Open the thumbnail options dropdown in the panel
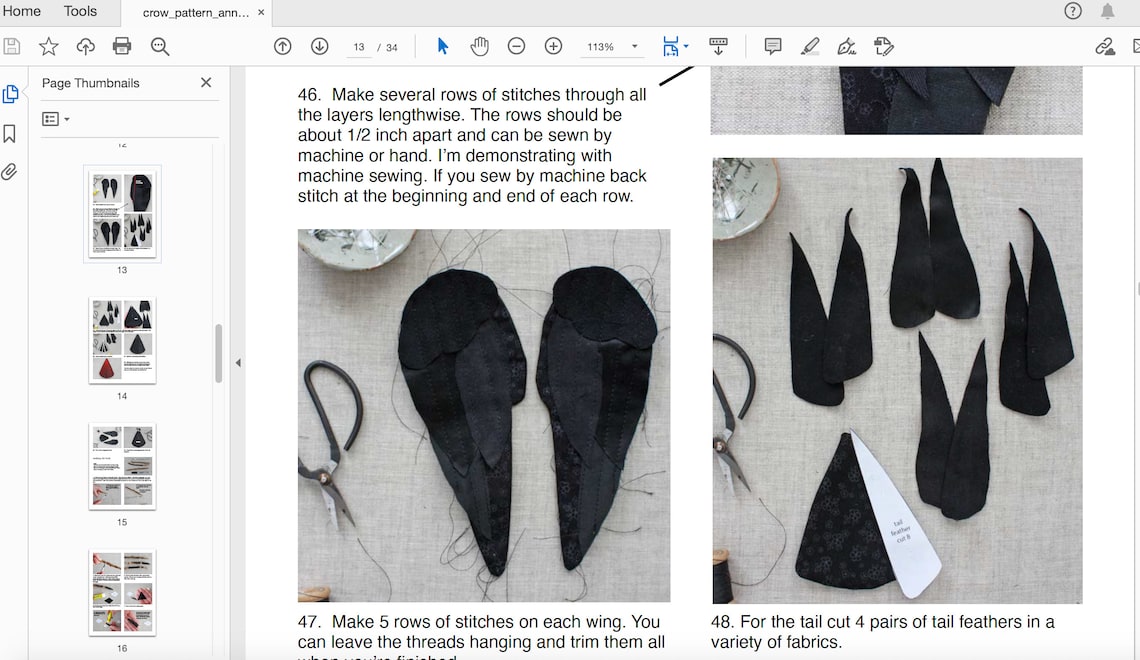The width and height of the screenshot is (1140, 660). click(55, 119)
